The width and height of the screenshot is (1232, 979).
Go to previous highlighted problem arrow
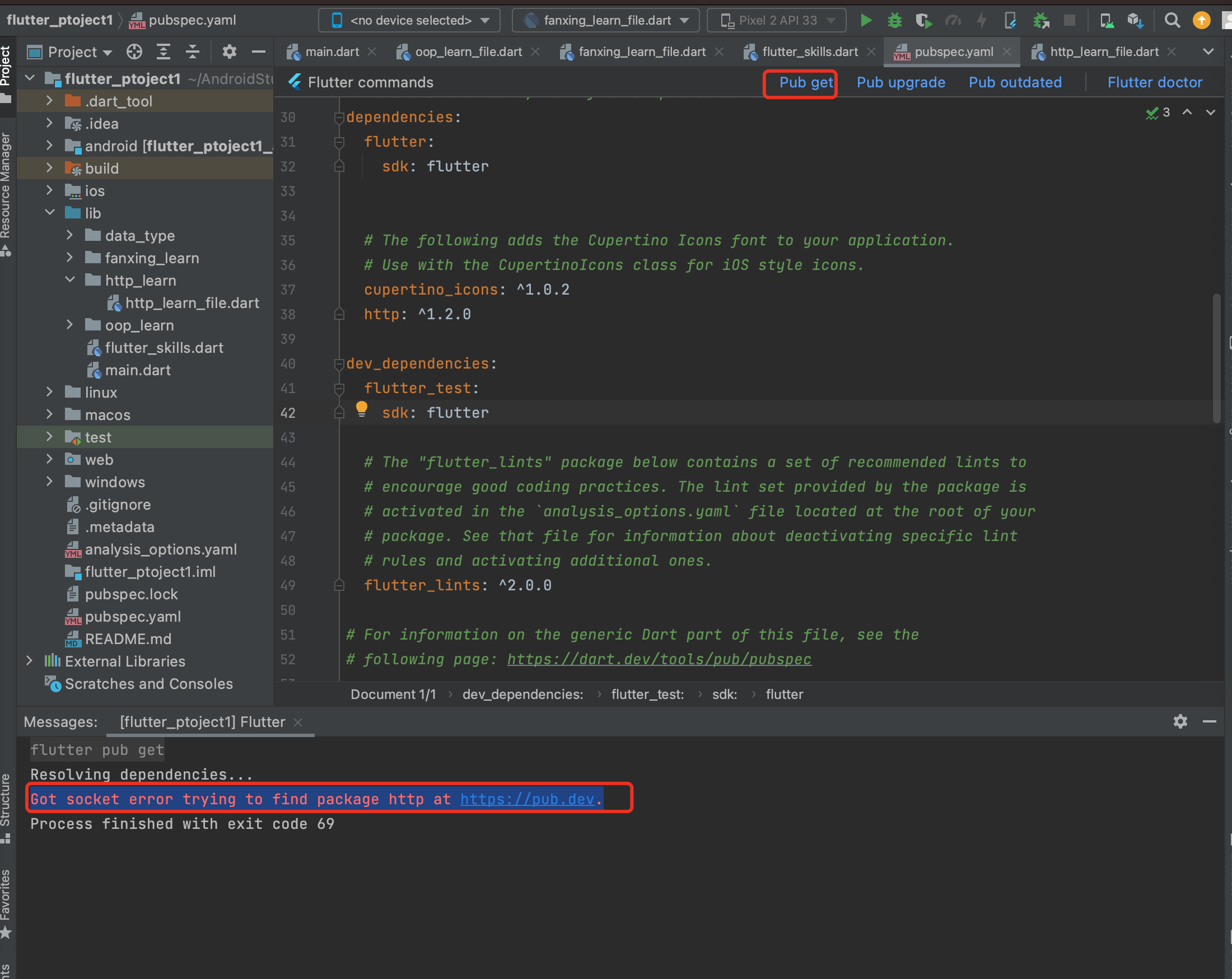[x=1187, y=112]
